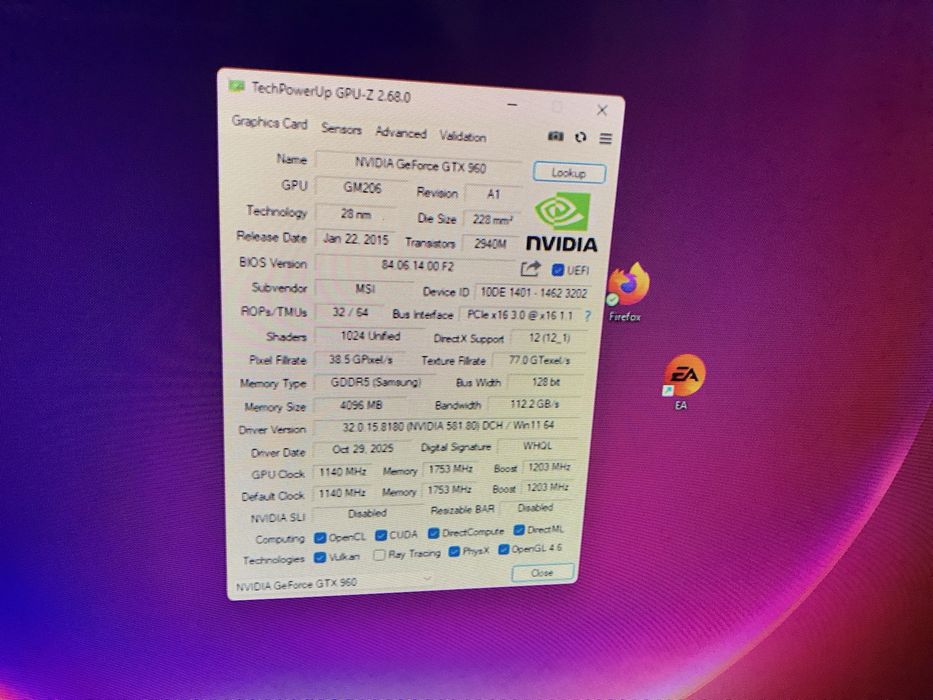Click the GPU Clock row Boost 1203 MHz
The height and width of the screenshot is (700, 933).
pos(548,467)
